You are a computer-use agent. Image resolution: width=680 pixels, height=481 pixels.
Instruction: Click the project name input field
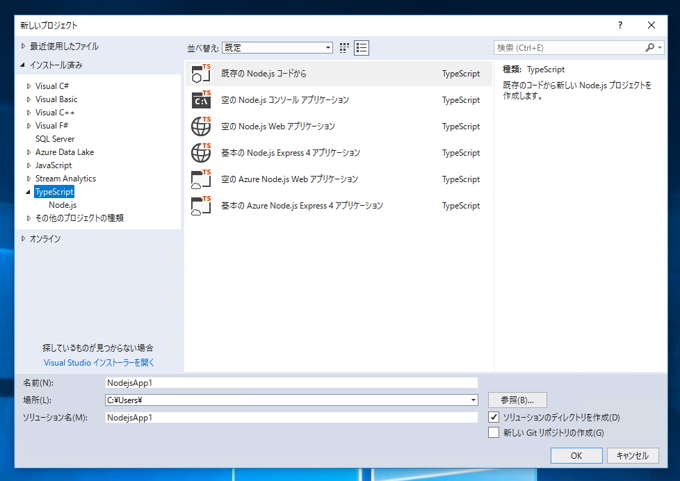coord(291,383)
